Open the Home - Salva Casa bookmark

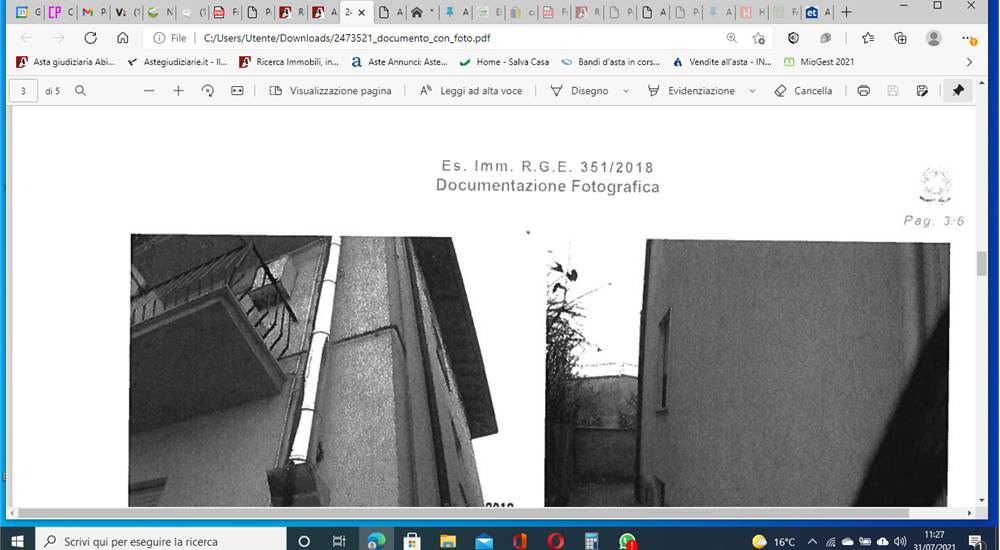504,62
